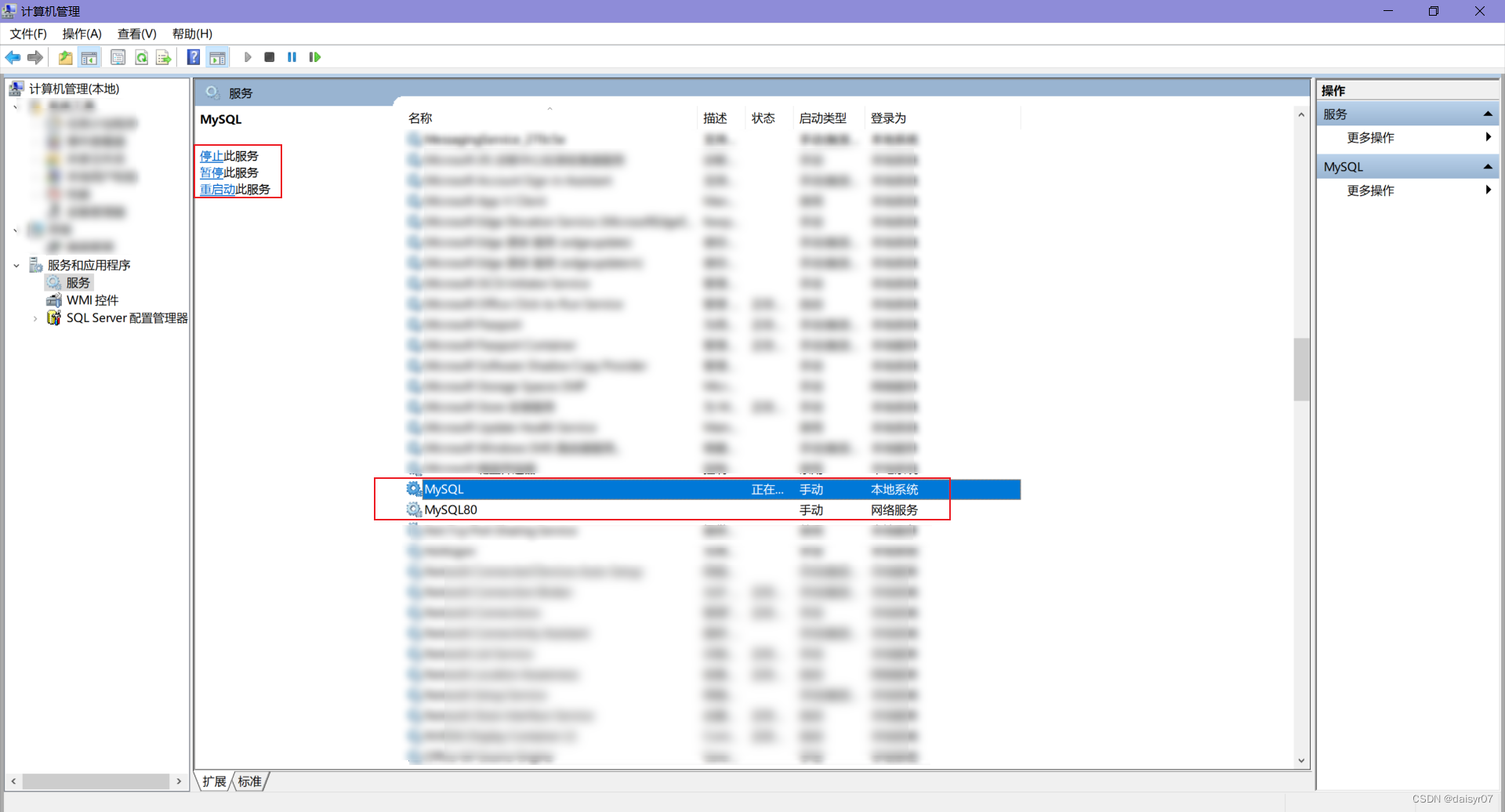Click the 暂停 service link
The width and height of the screenshot is (1505, 812).
tap(212, 172)
